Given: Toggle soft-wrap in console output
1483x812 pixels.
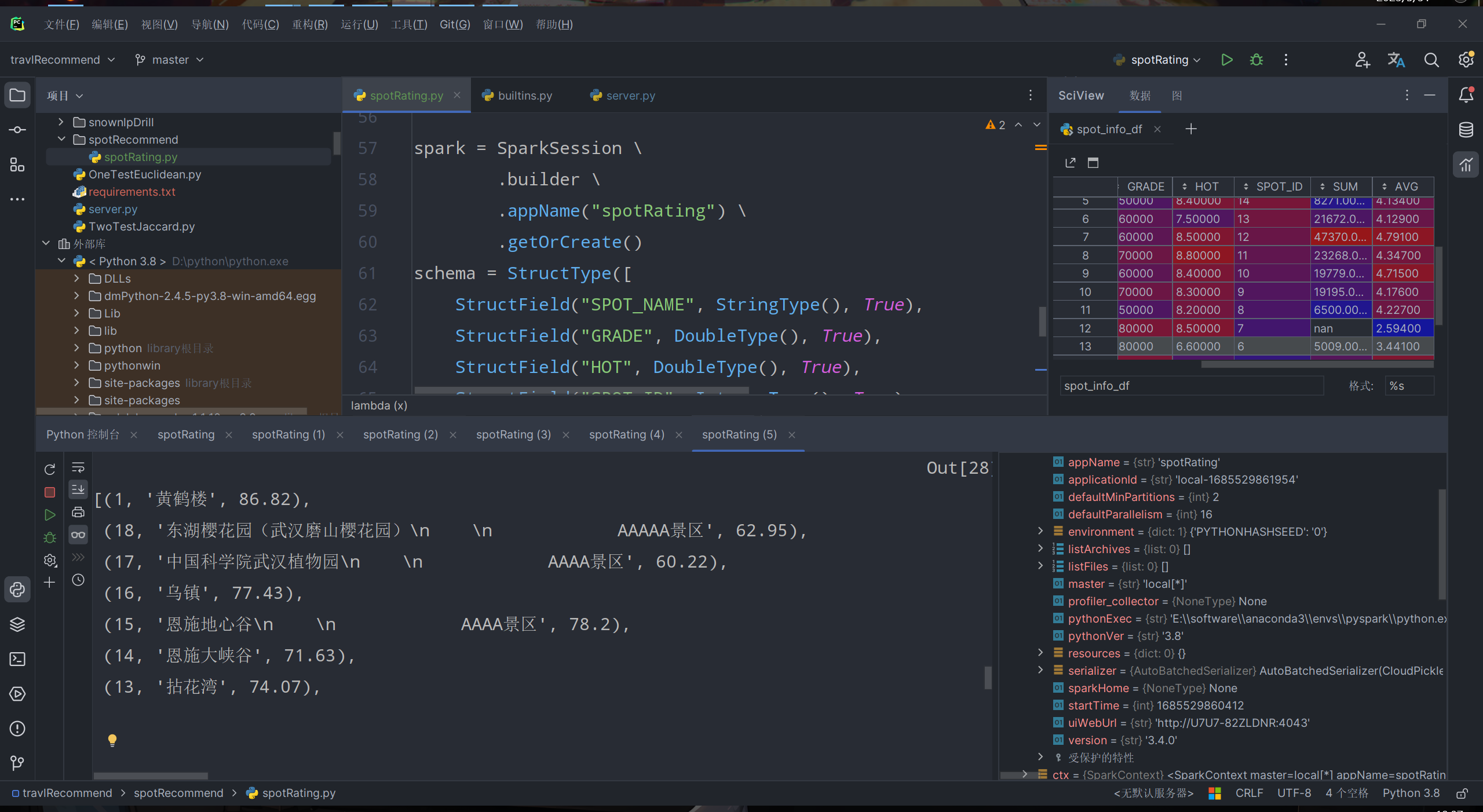Looking at the screenshot, I should pos(78,467).
